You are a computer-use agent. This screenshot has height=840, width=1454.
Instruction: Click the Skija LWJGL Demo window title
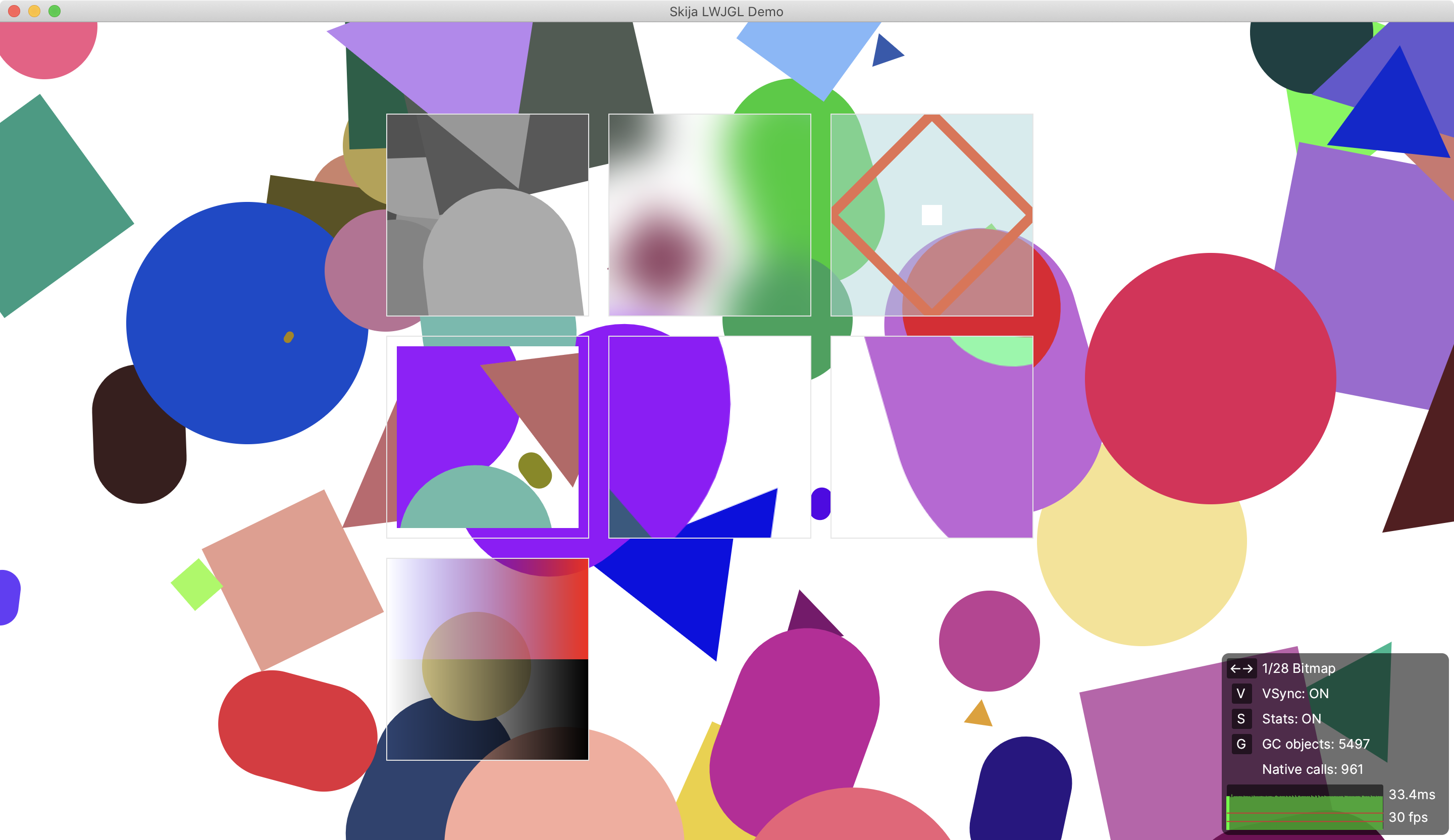726,12
